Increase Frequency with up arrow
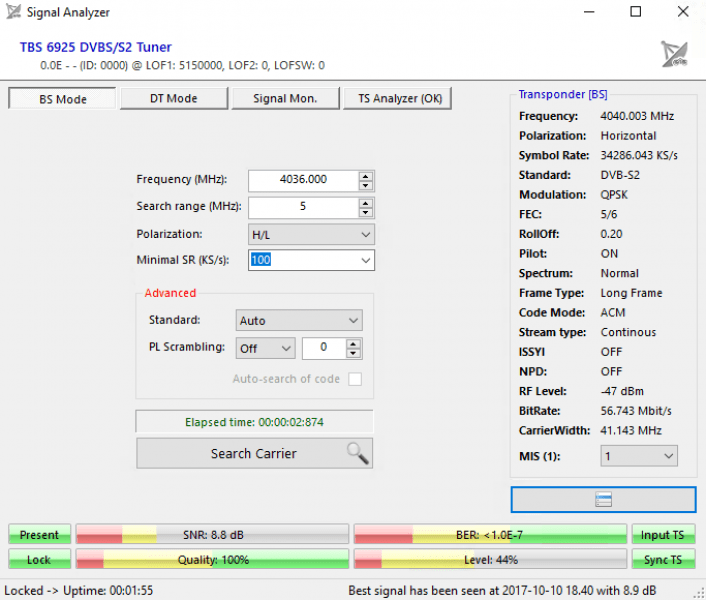Image resolution: width=706 pixels, height=600 pixels. 366,176
